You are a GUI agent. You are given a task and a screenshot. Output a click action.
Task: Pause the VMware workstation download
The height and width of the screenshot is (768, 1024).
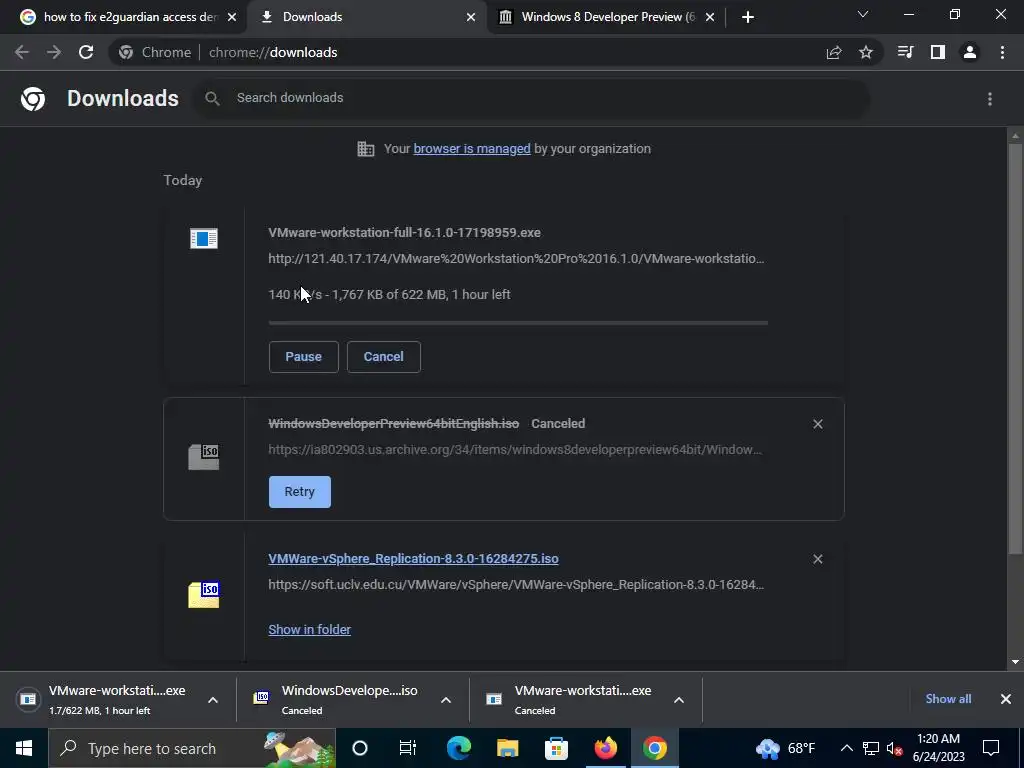(304, 357)
